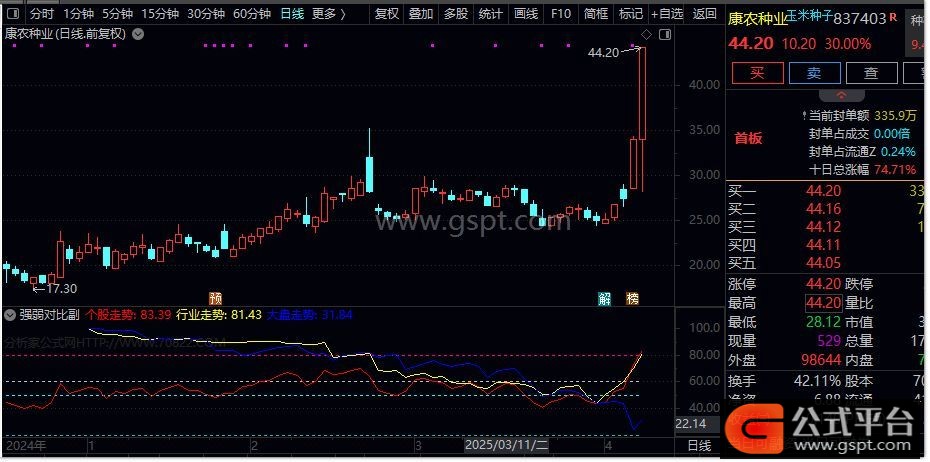This screenshot has height=462, width=930.
Task: Click the 当前封单额 335.9万 row
Action: (859, 116)
